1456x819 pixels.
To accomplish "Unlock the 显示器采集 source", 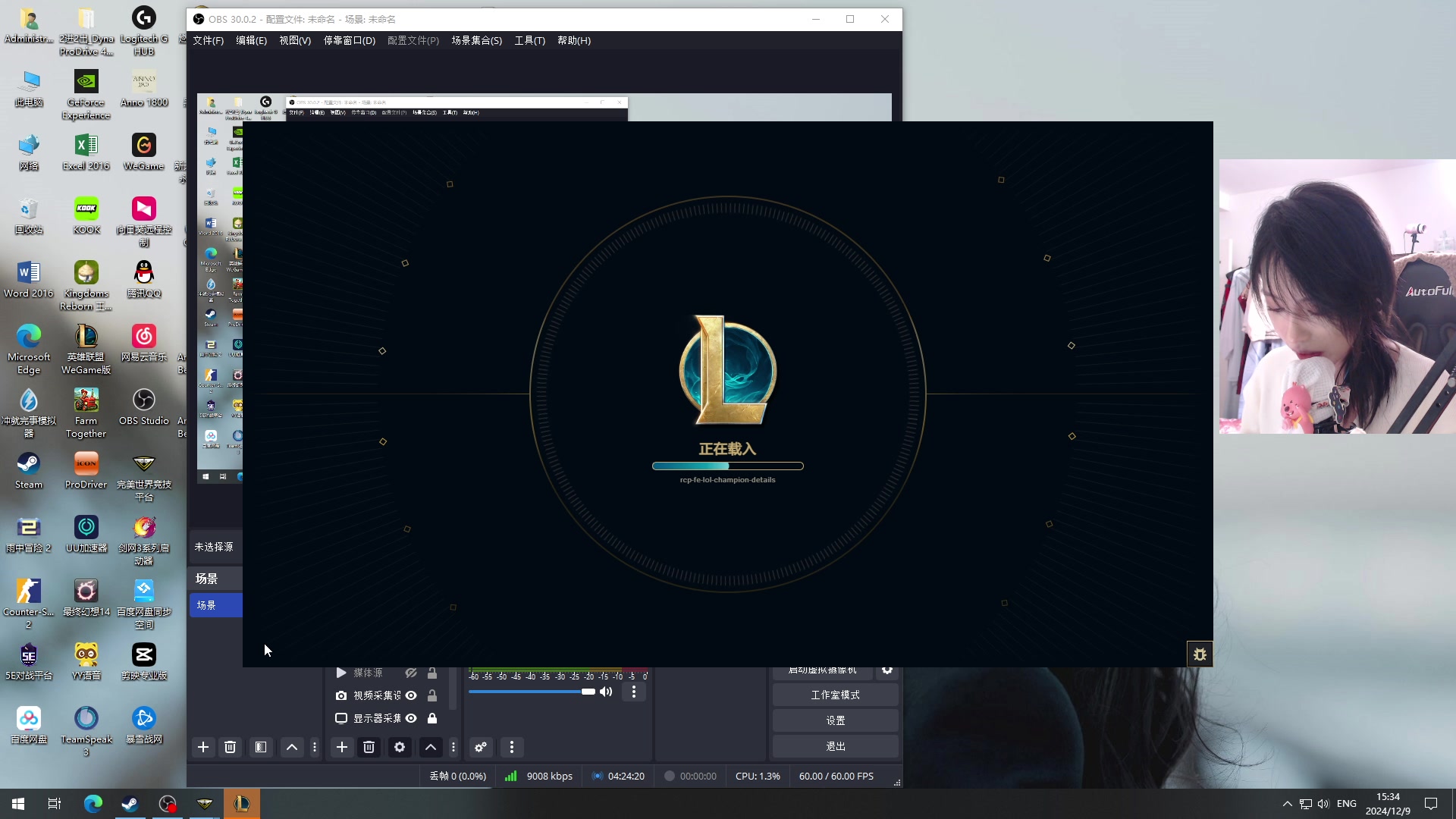I will click(432, 718).
